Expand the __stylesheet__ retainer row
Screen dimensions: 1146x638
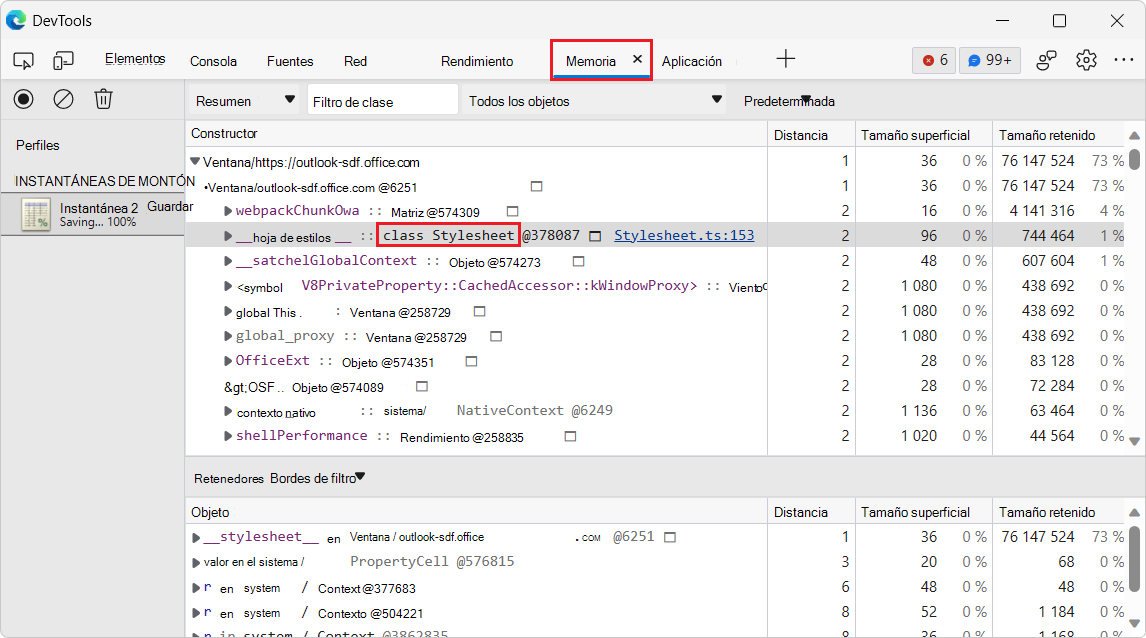196,538
